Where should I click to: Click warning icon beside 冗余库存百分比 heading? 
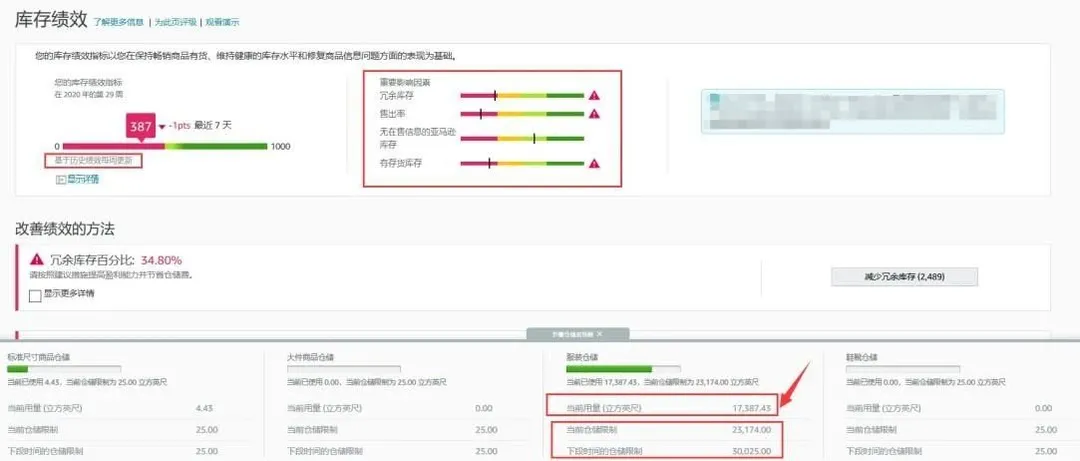[x=37, y=259]
